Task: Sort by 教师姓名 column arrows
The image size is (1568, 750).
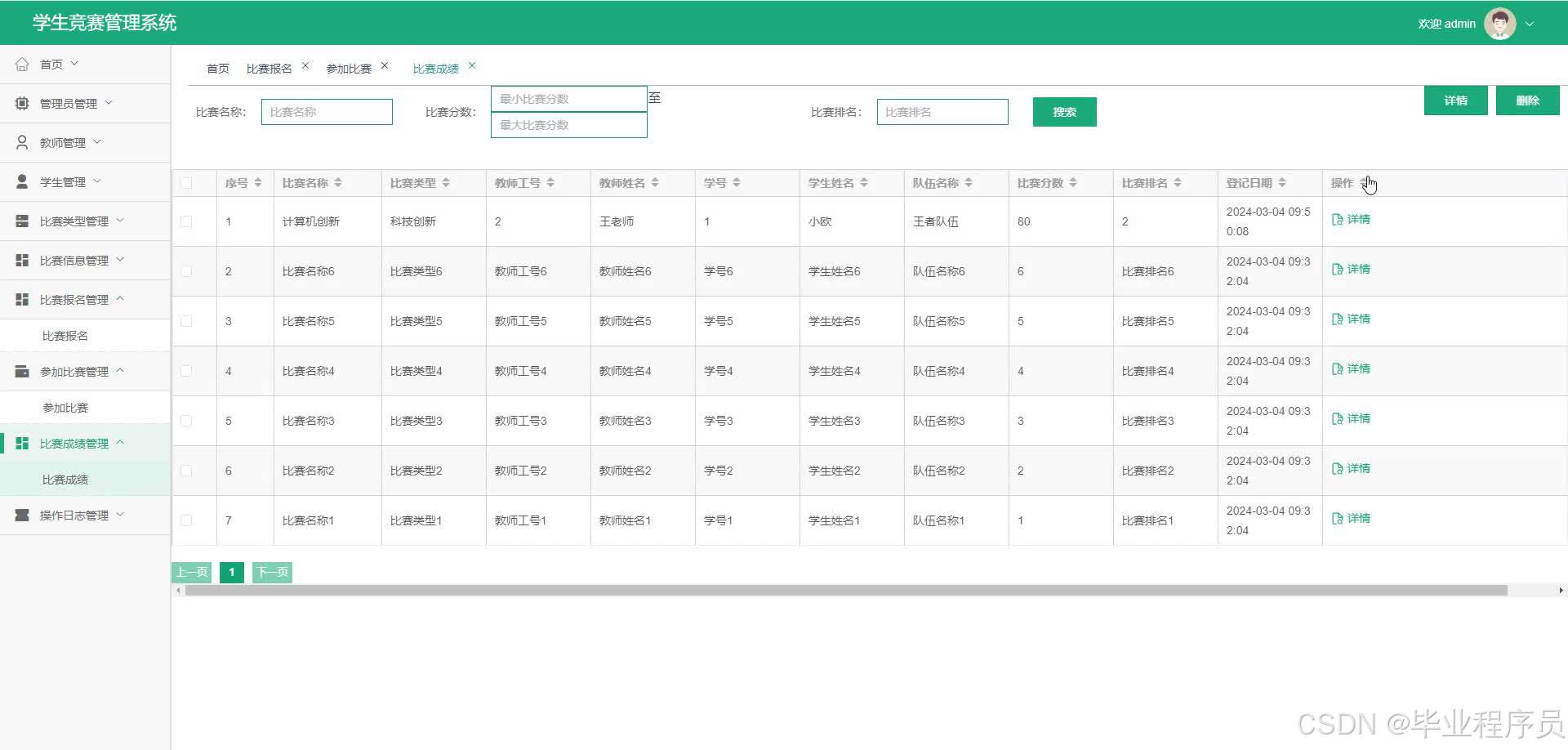Action: click(x=655, y=183)
